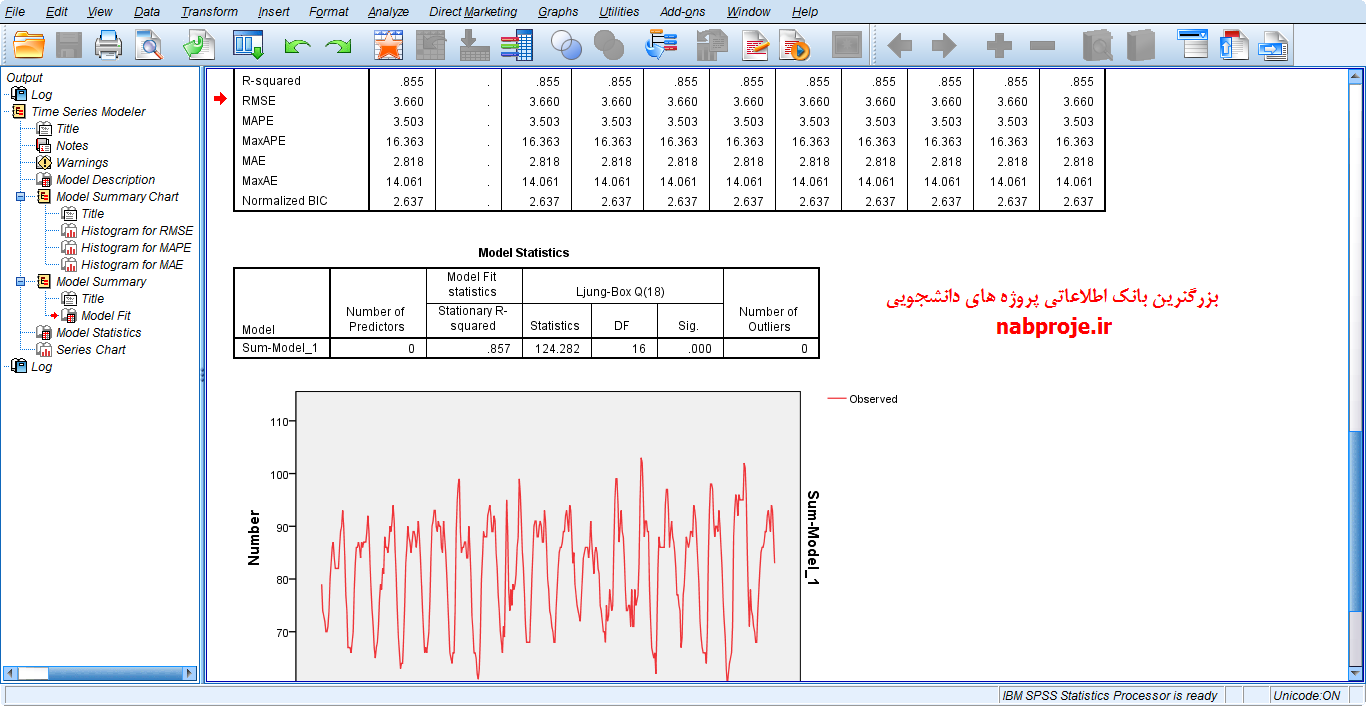
Task: Select the Log item below Series Chart
Action: [41, 367]
